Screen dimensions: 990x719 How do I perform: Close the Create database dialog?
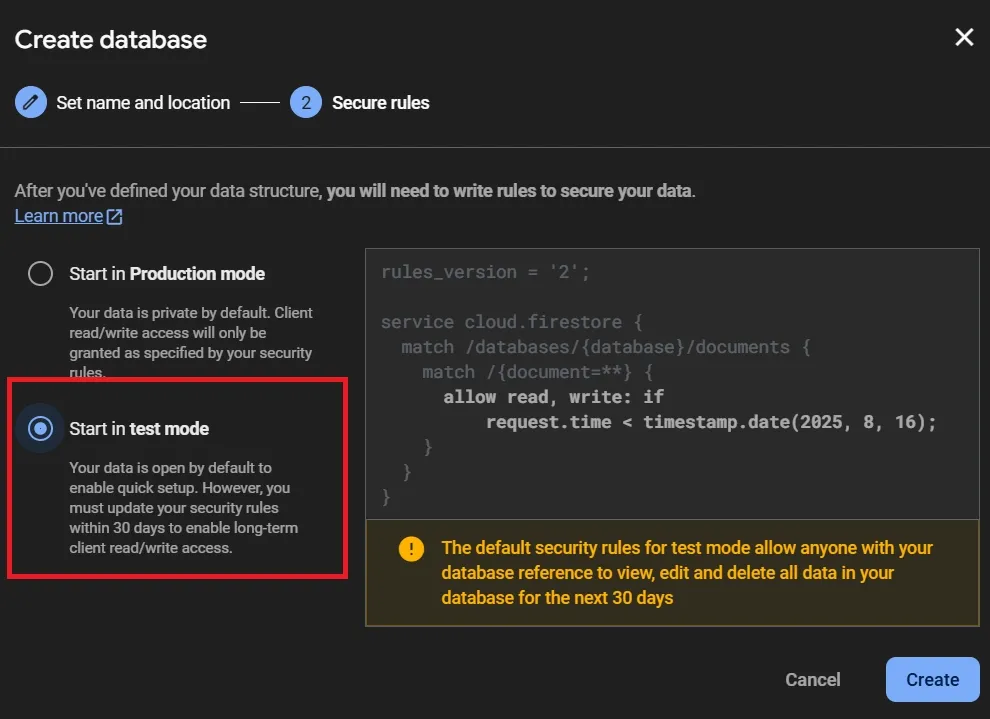[x=964, y=38]
